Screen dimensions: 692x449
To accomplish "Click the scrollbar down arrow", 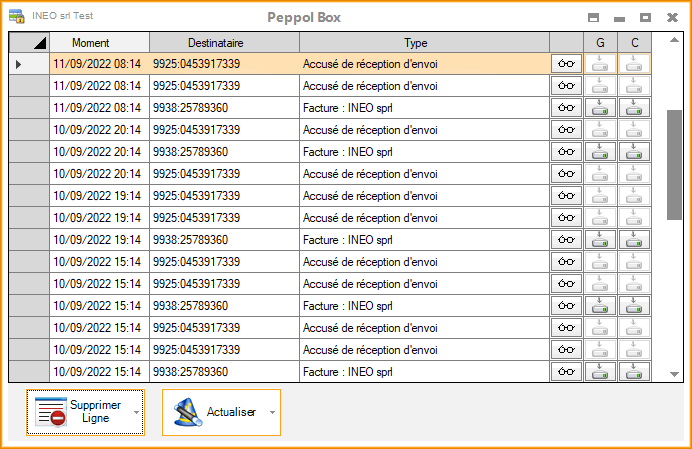I will coord(673,374).
